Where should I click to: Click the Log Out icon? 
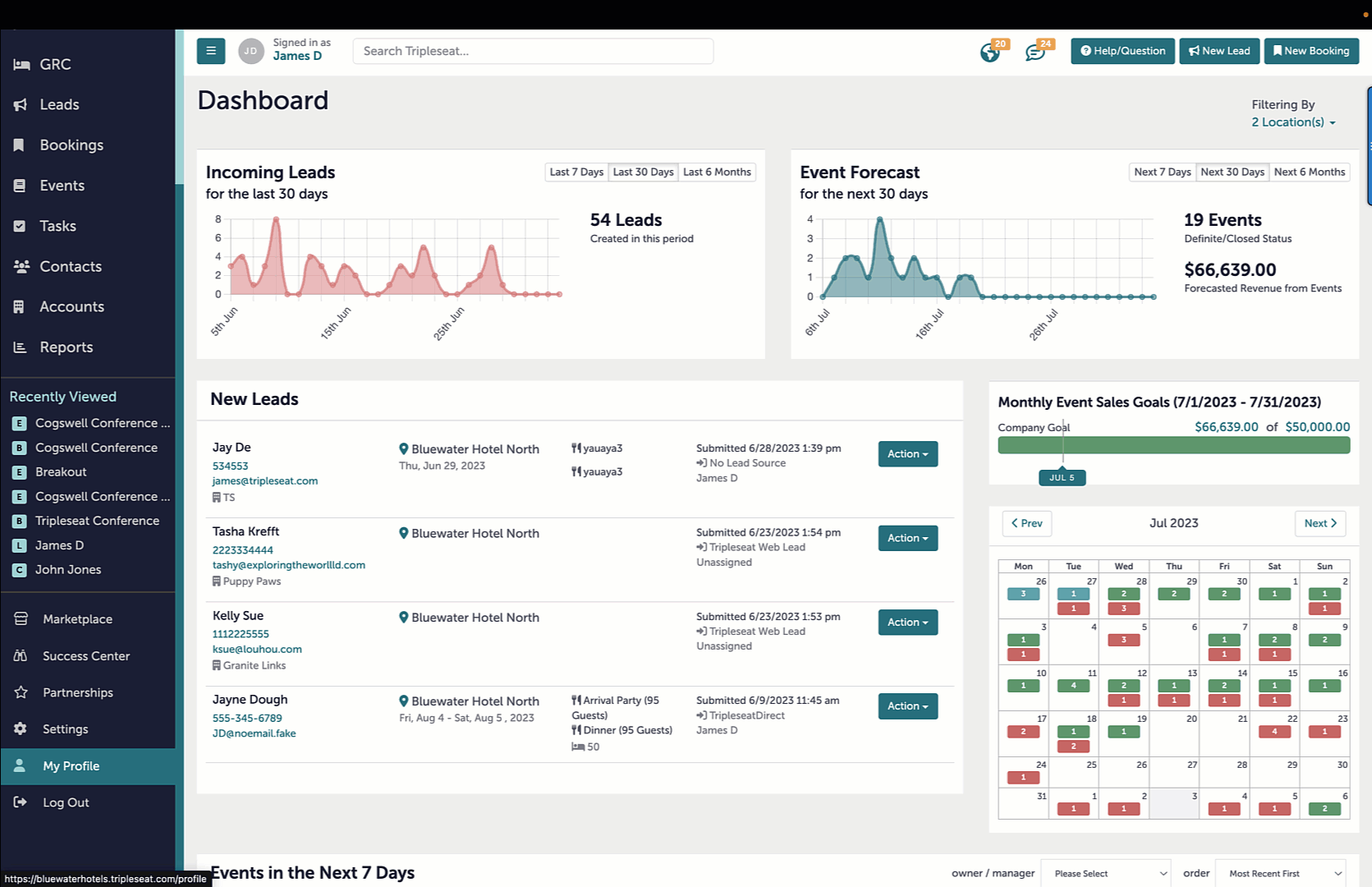click(21, 802)
